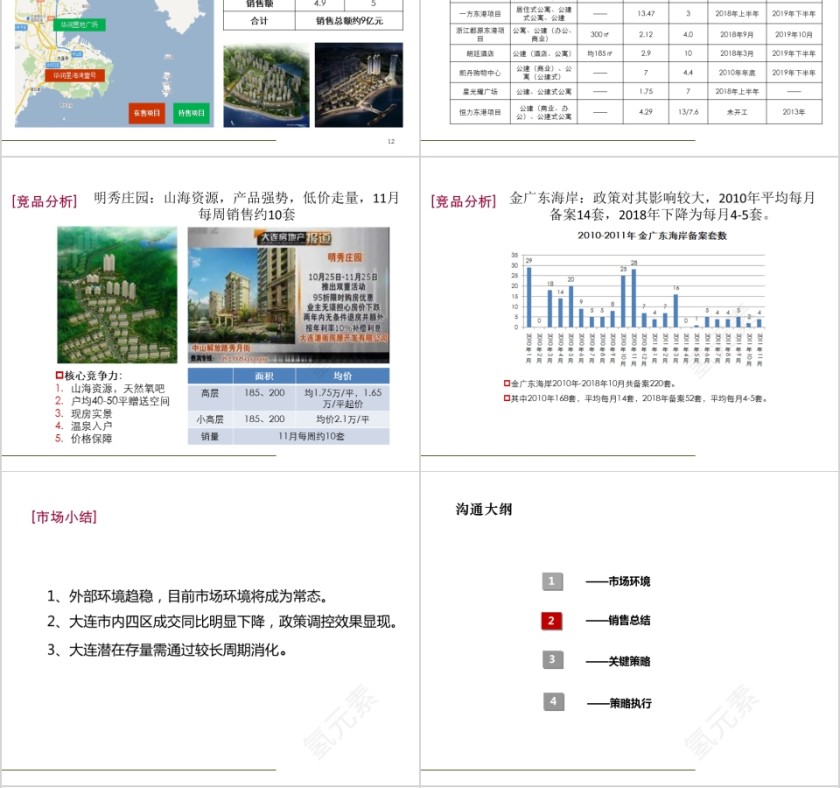Click the "销售总额约9亿元" table cell
This screenshot has height=788, width=840.
pyautogui.click(x=350, y=20)
